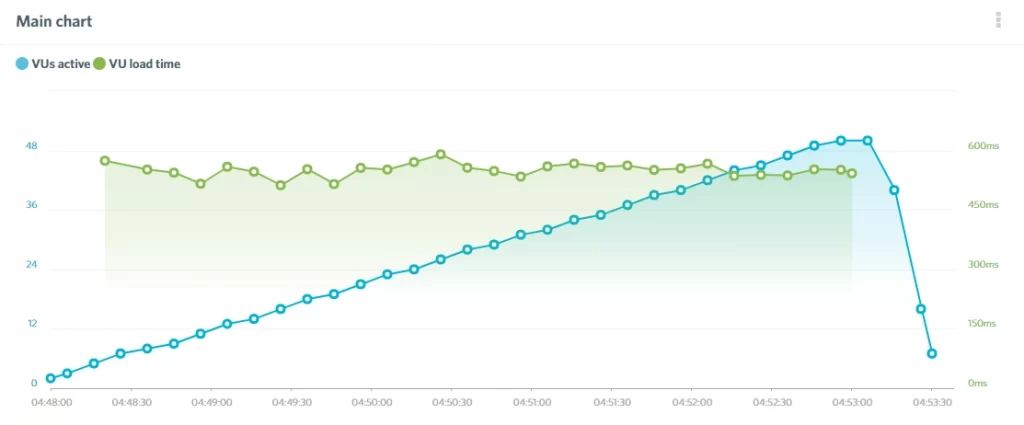Image resolution: width=1024 pixels, height=425 pixels.
Task: Click the green VU load time legend dot
Action: click(99, 64)
